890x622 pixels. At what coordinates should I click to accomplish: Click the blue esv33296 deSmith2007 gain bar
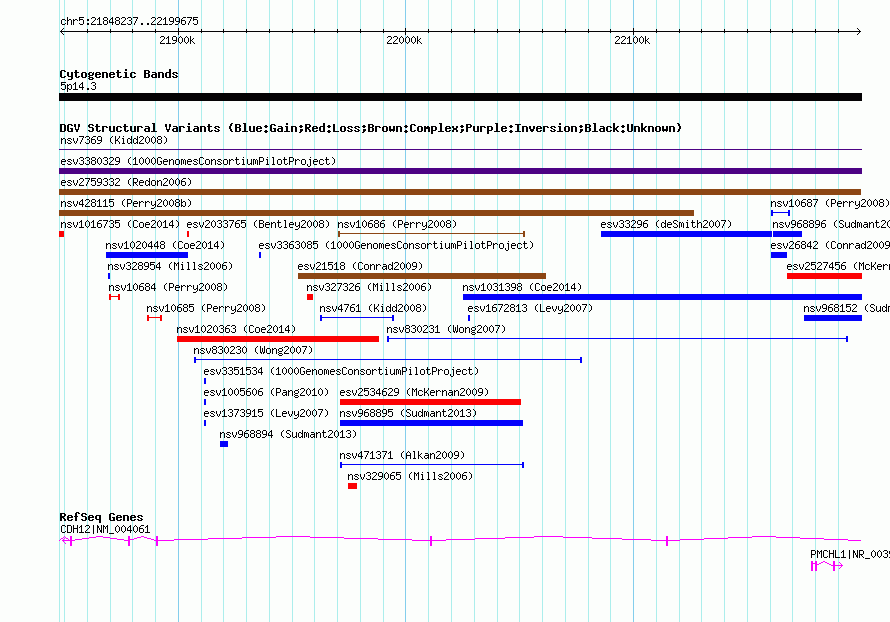pos(686,234)
